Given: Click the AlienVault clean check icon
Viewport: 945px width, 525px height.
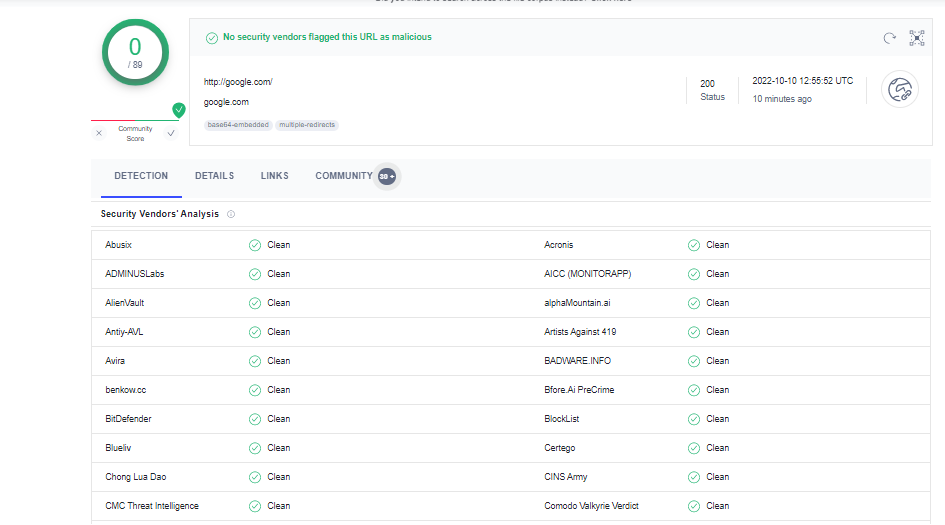Looking at the screenshot, I should point(255,303).
